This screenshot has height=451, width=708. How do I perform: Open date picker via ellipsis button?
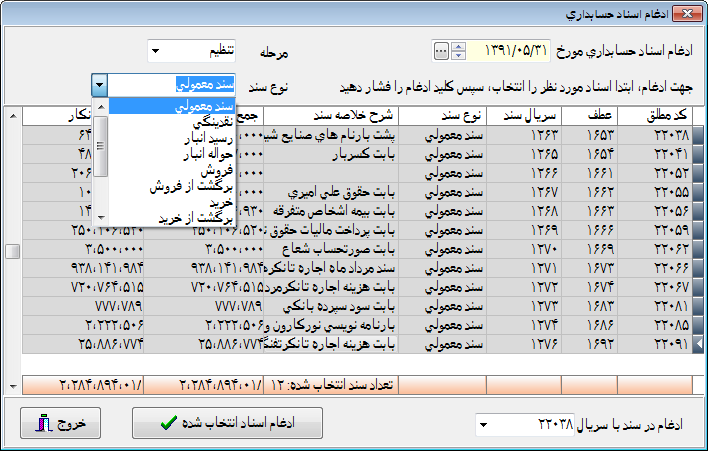[x=441, y=50]
